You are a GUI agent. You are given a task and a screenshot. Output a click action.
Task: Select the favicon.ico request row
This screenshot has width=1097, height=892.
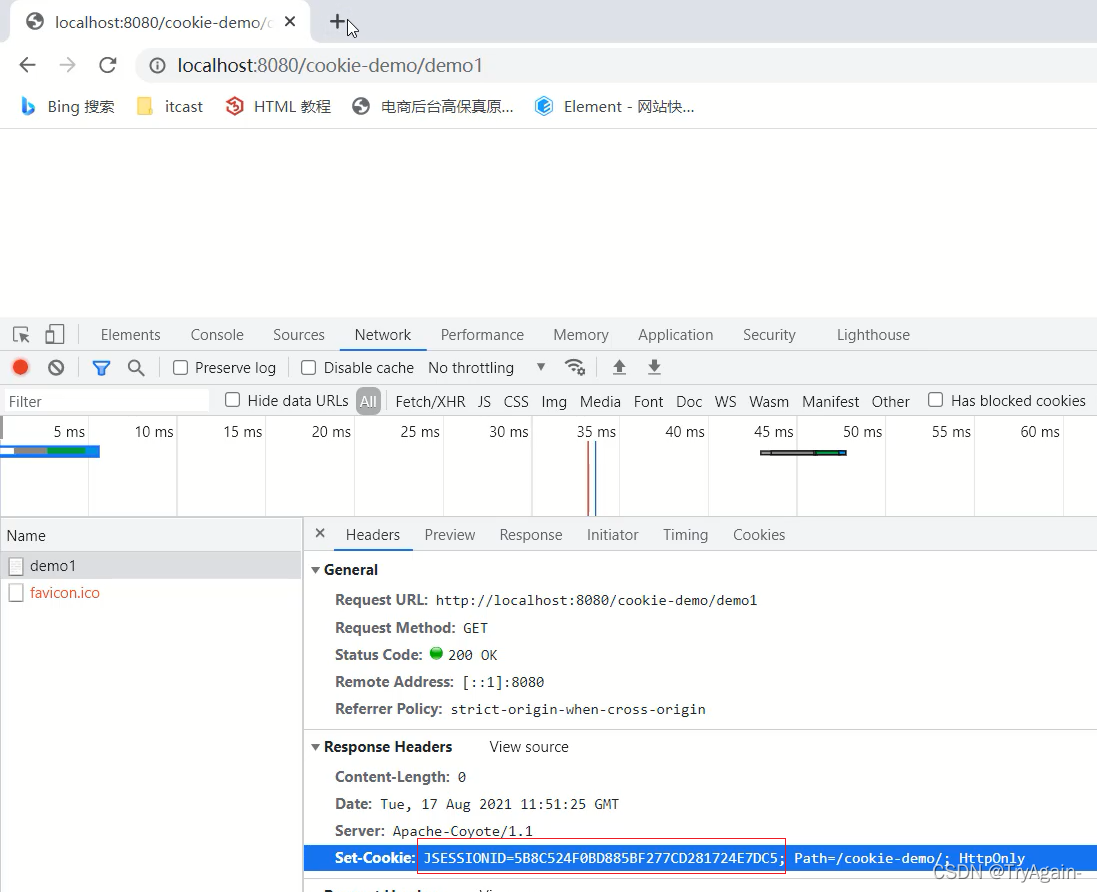point(150,593)
